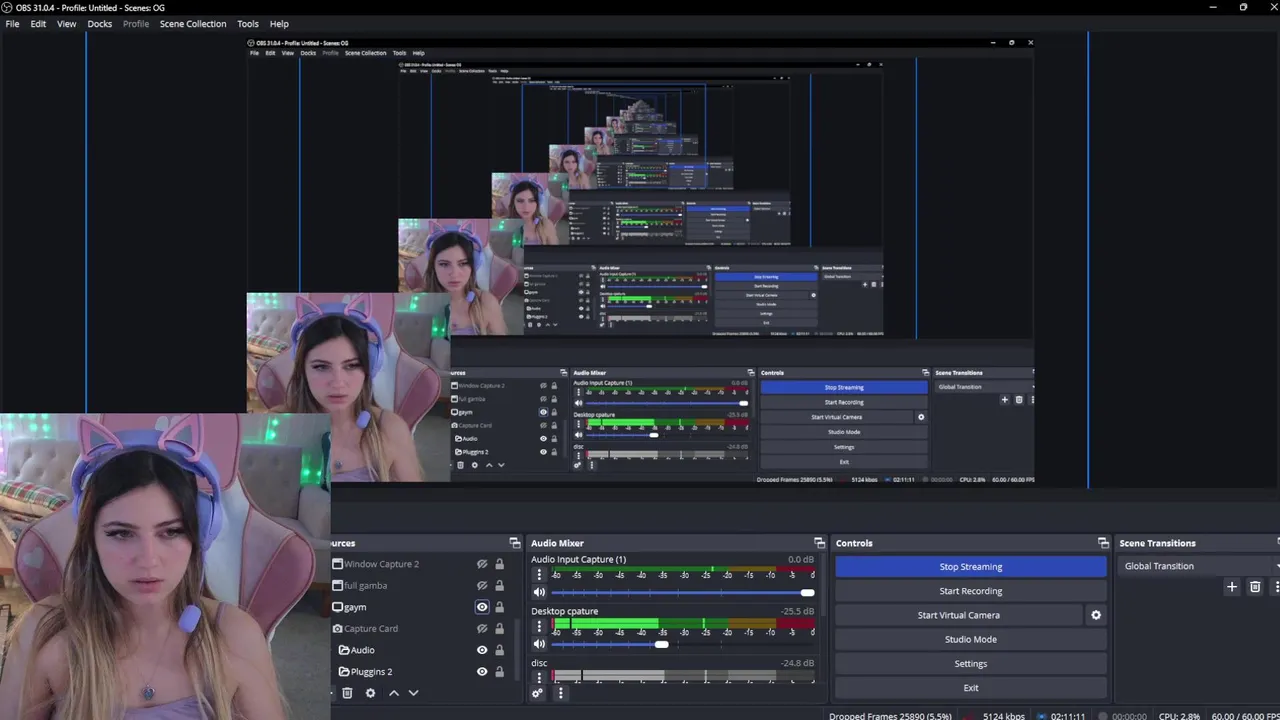Click Start Virtual Camera button

point(959,615)
